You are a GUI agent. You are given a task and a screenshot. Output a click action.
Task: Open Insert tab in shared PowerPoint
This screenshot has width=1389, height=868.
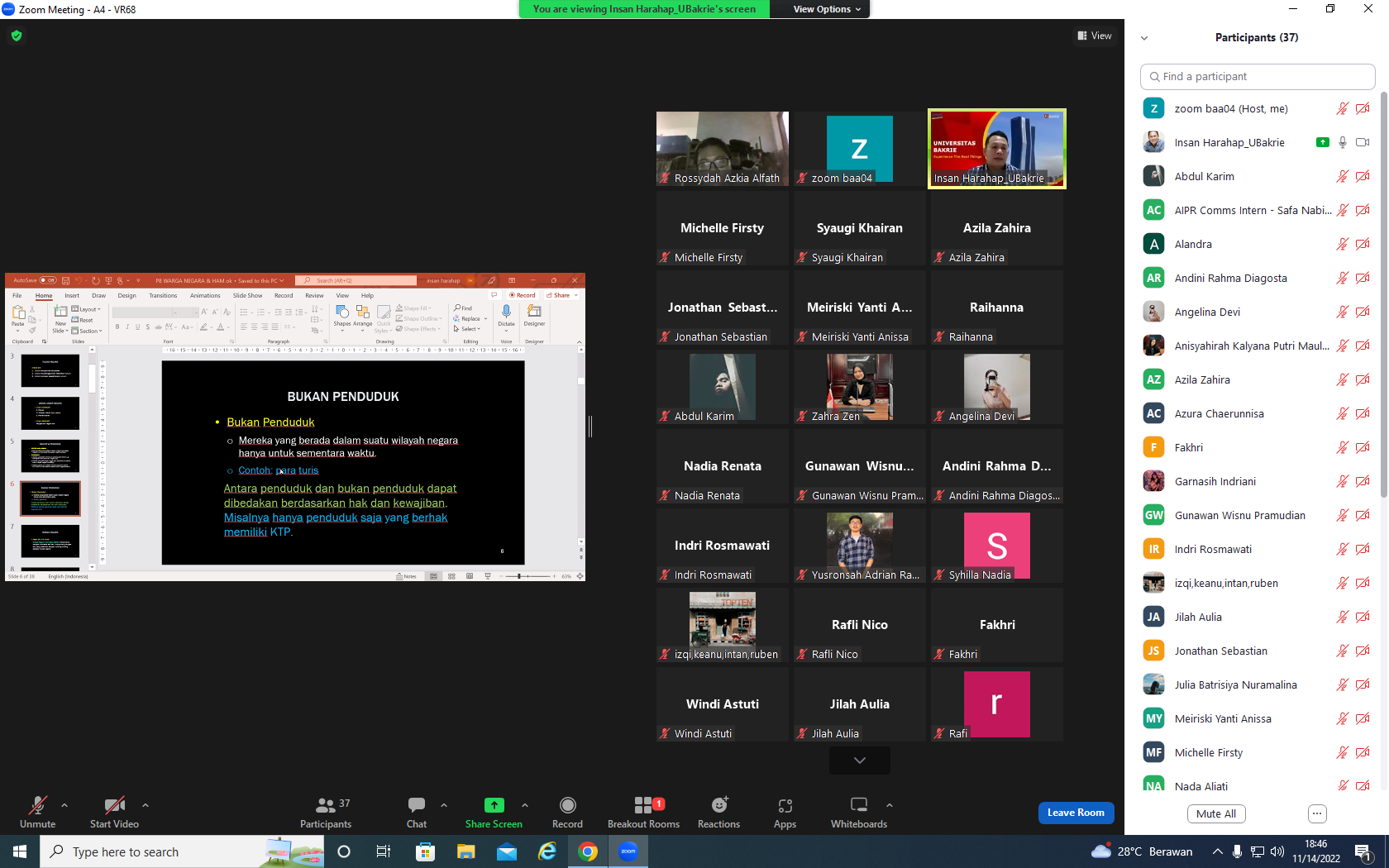72,295
